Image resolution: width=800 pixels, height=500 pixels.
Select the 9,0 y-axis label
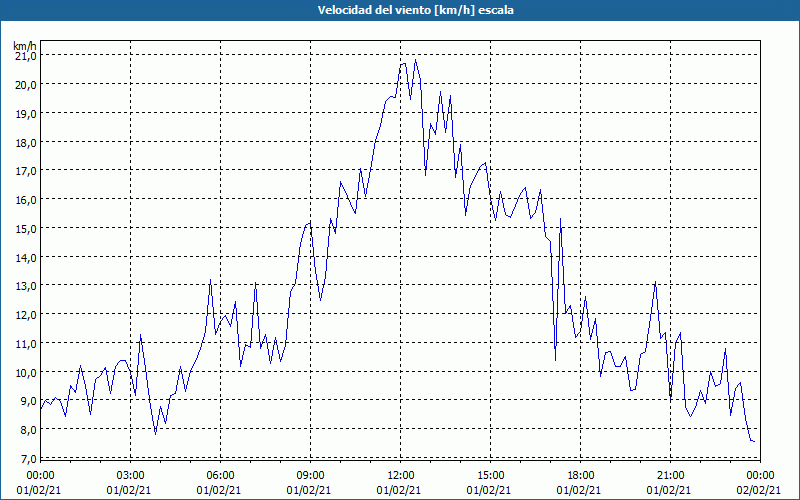point(28,401)
